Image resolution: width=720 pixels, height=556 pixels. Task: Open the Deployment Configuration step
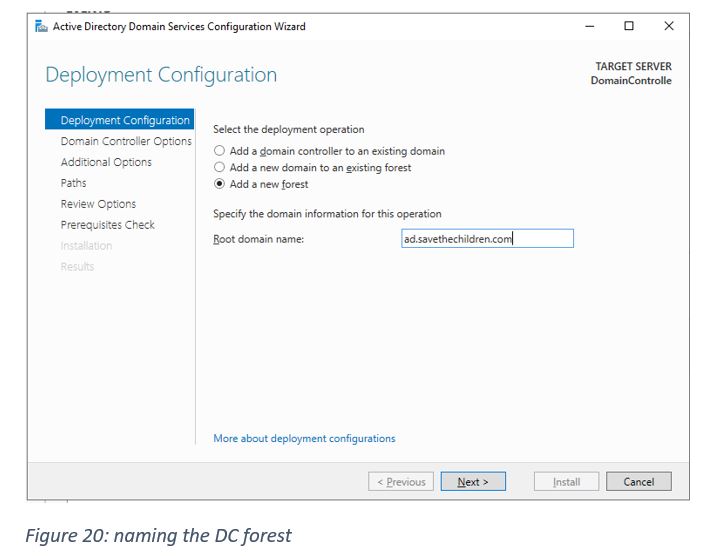(x=124, y=120)
